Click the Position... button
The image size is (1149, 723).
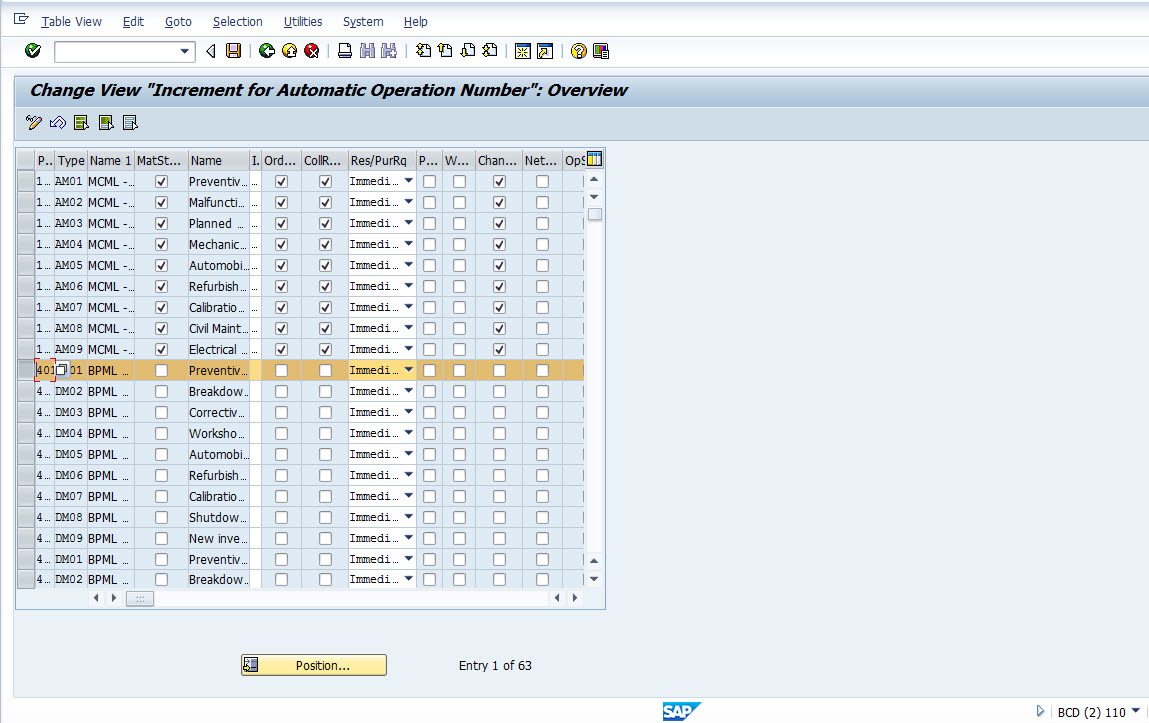click(x=313, y=665)
